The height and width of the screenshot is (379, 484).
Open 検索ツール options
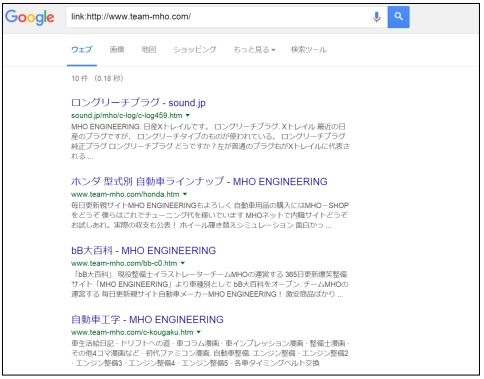coord(309,50)
